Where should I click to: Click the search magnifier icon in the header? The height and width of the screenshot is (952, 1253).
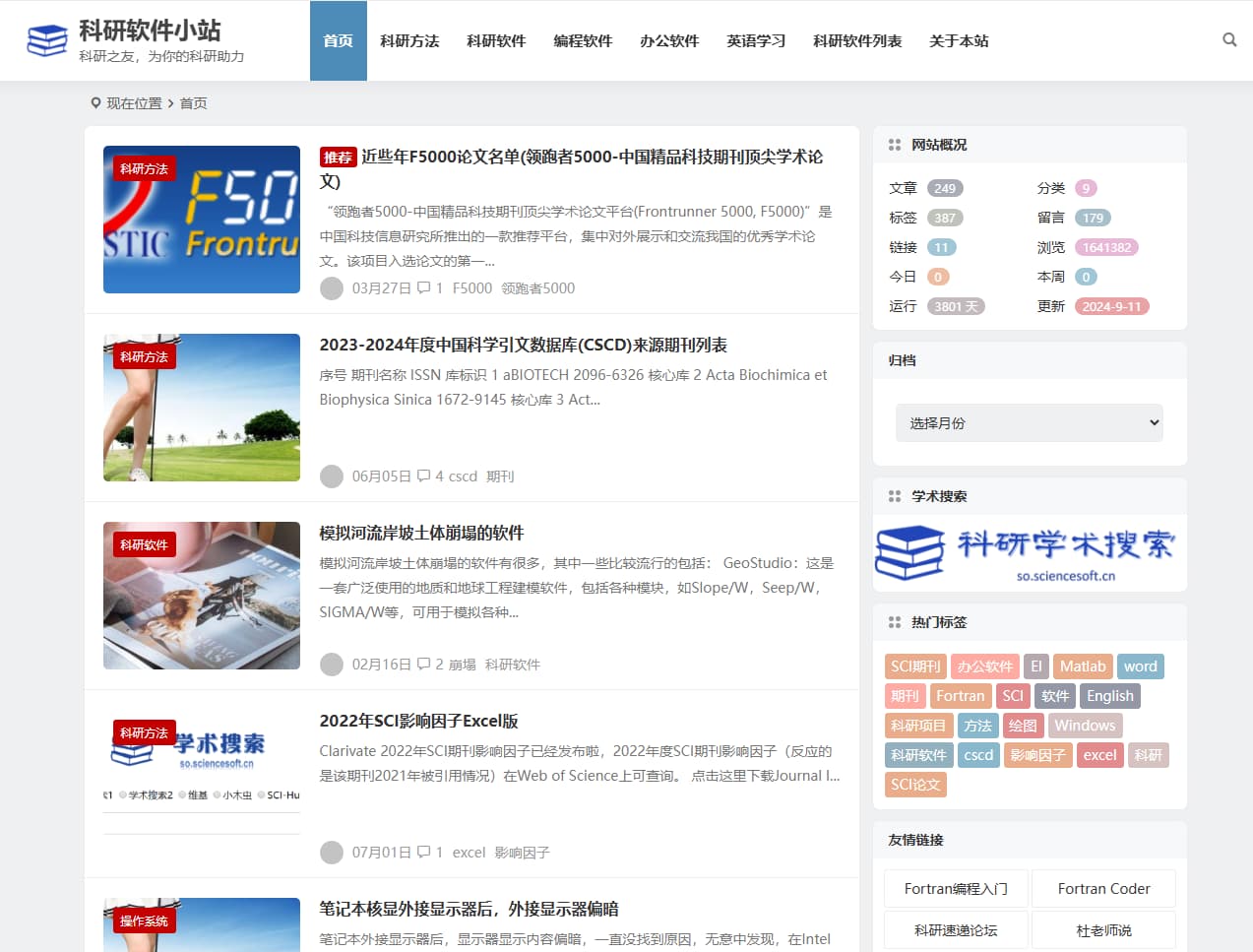tap(1228, 39)
